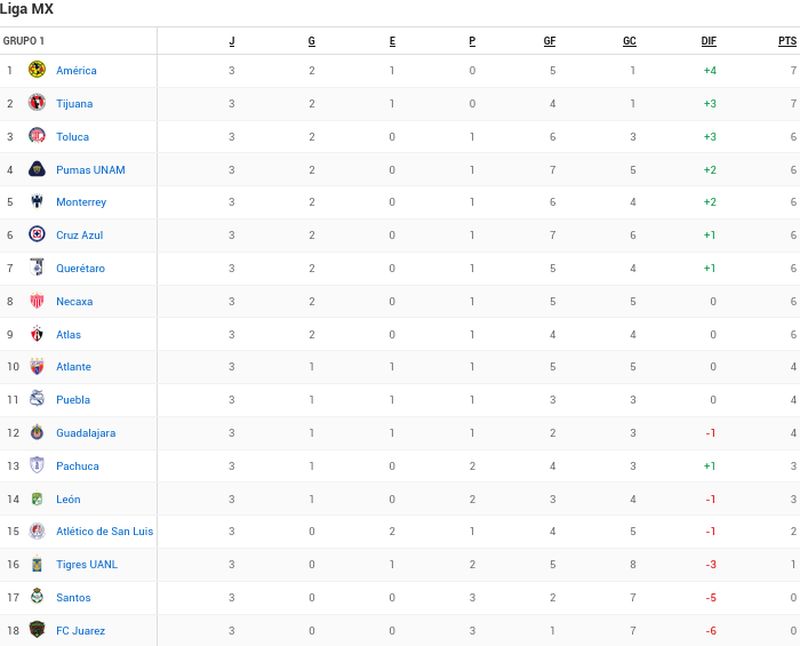Click the Guadalajara club crest icon
The width and height of the screenshot is (800, 646).
[x=37, y=432]
